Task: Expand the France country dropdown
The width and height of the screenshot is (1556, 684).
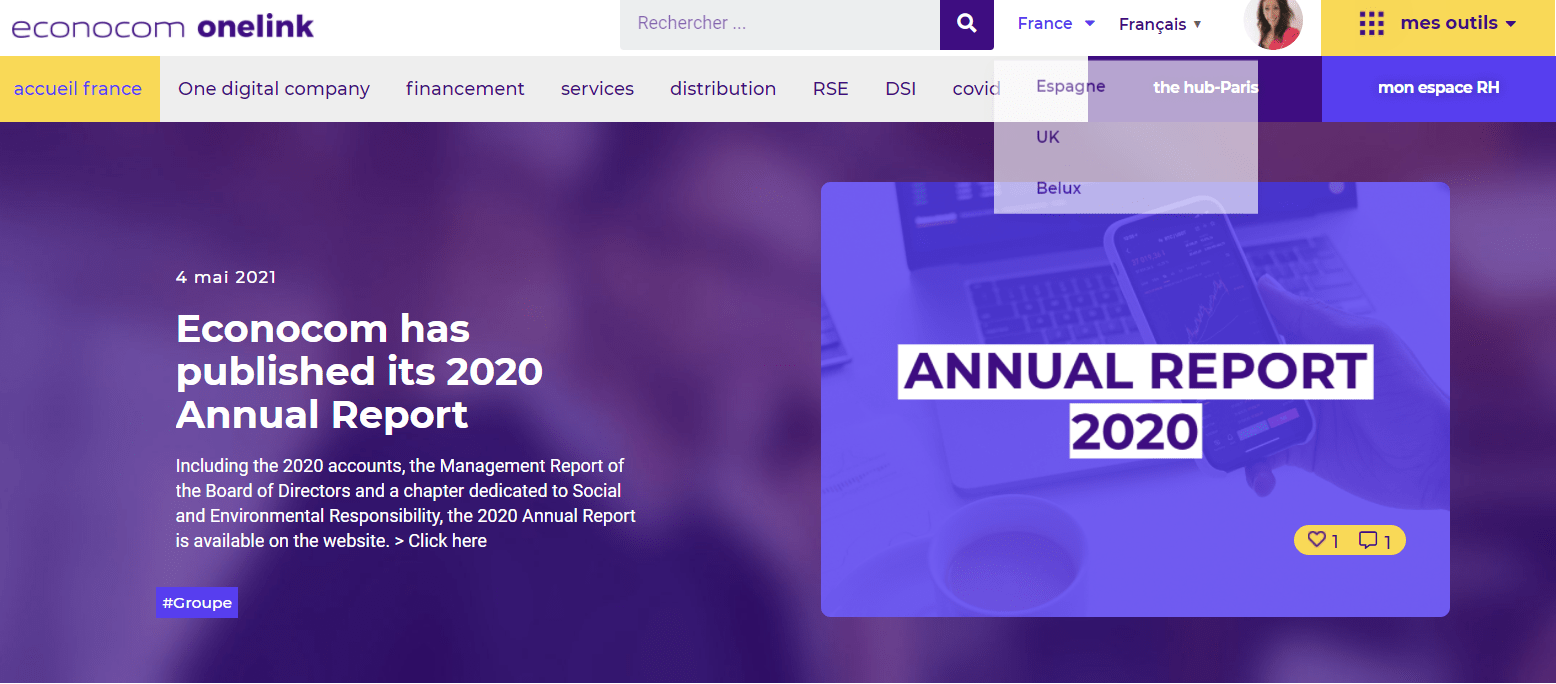Action: 1056,23
